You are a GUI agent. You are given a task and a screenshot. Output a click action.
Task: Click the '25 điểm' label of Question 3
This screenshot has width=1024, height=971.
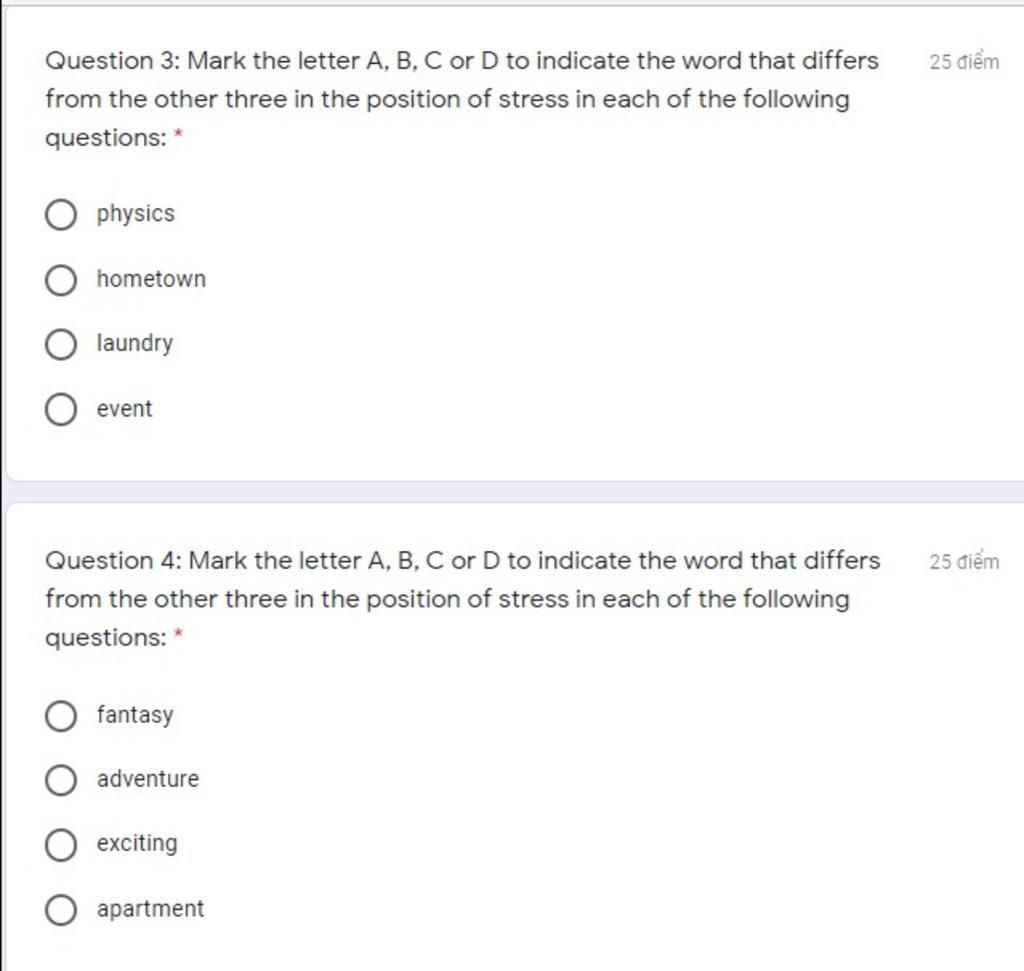[964, 61]
